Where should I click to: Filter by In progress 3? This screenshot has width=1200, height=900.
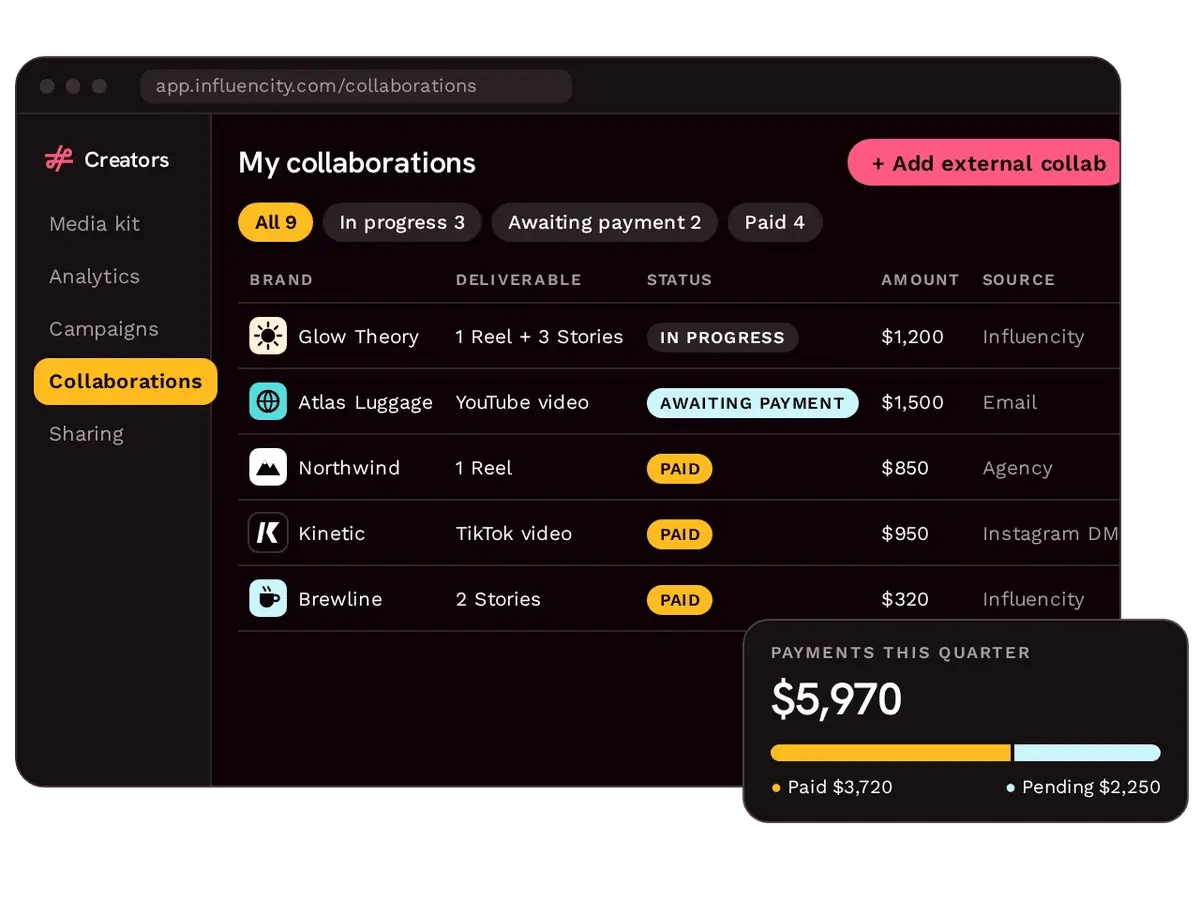(402, 222)
